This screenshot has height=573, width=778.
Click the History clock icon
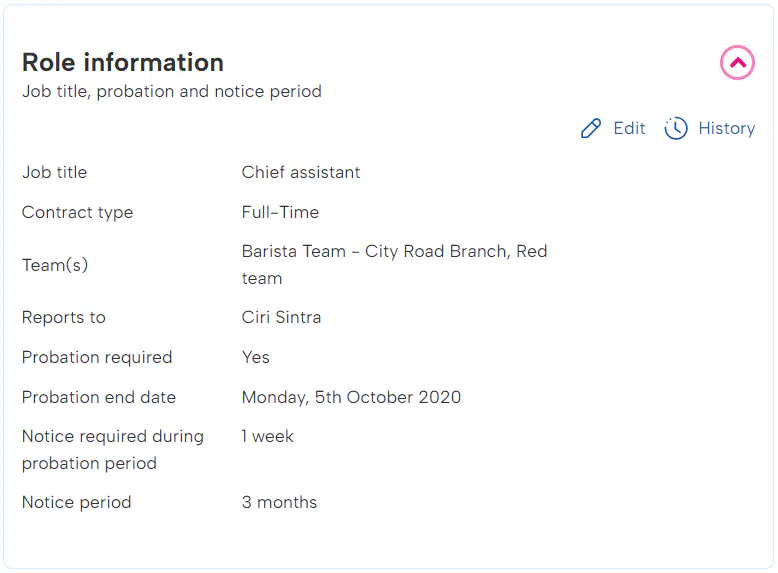[676, 128]
